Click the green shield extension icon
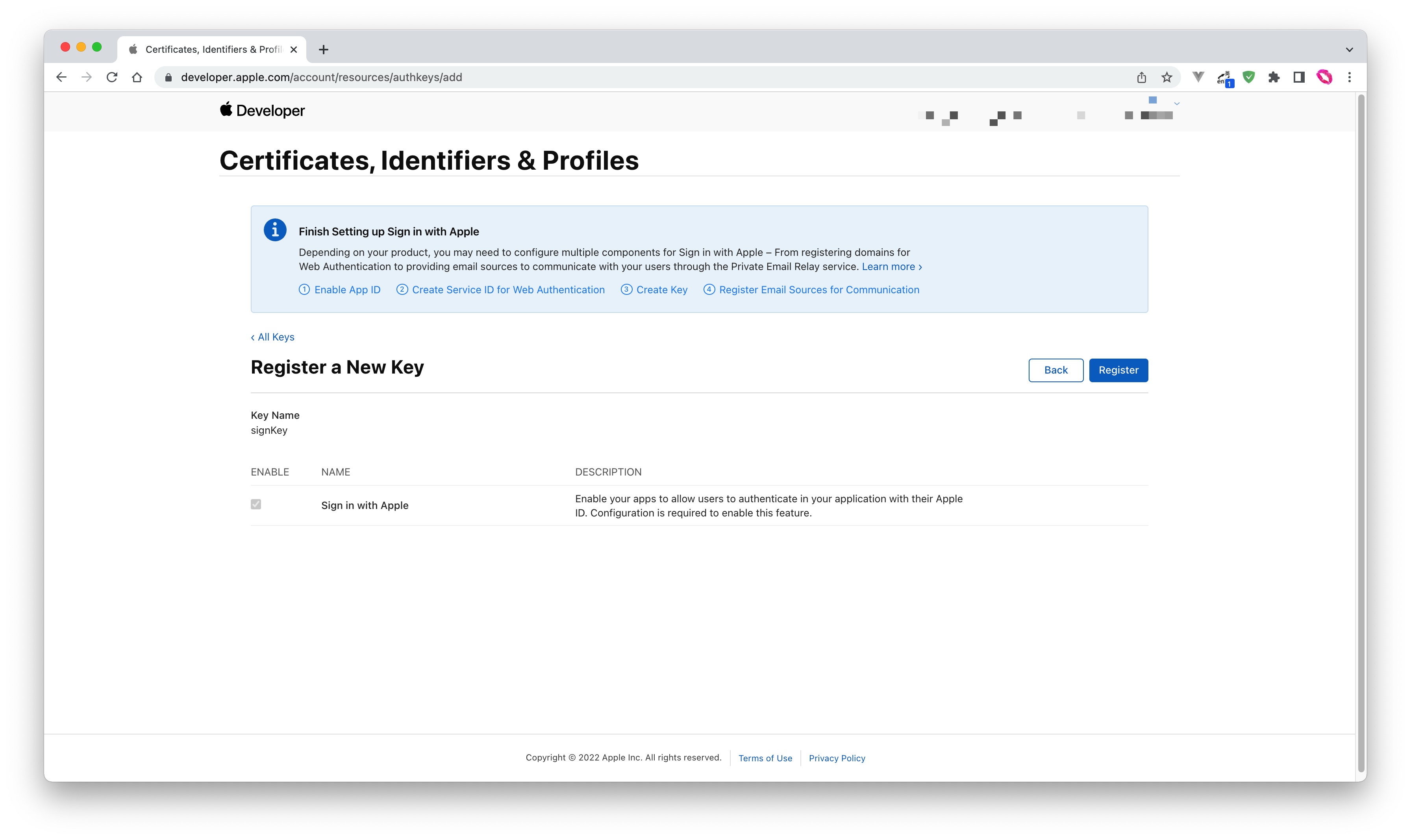Viewport: 1411px width, 840px height. pyautogui.click(x=1248, y=78)
